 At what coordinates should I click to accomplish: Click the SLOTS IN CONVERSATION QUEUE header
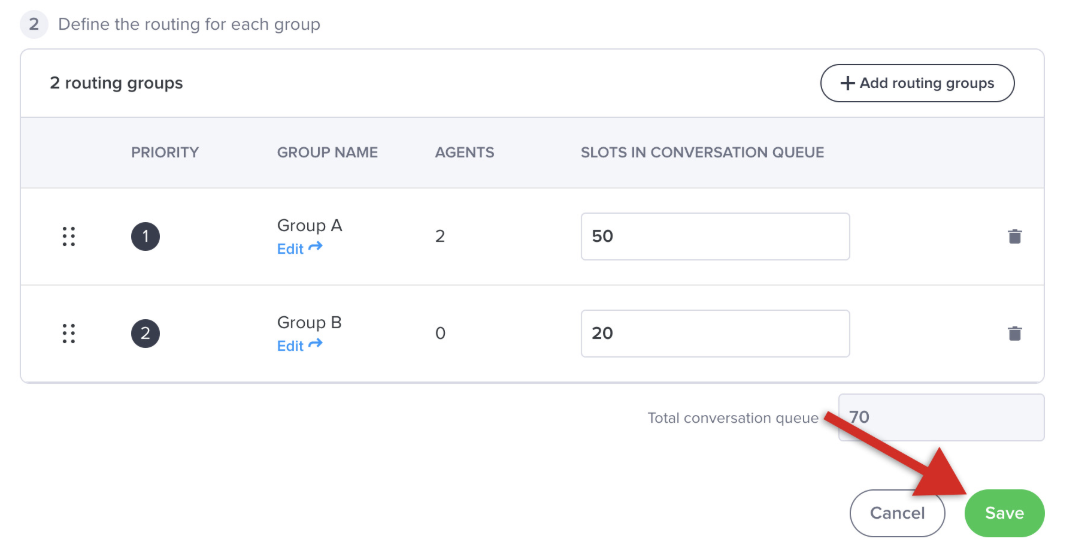[702, 153]
